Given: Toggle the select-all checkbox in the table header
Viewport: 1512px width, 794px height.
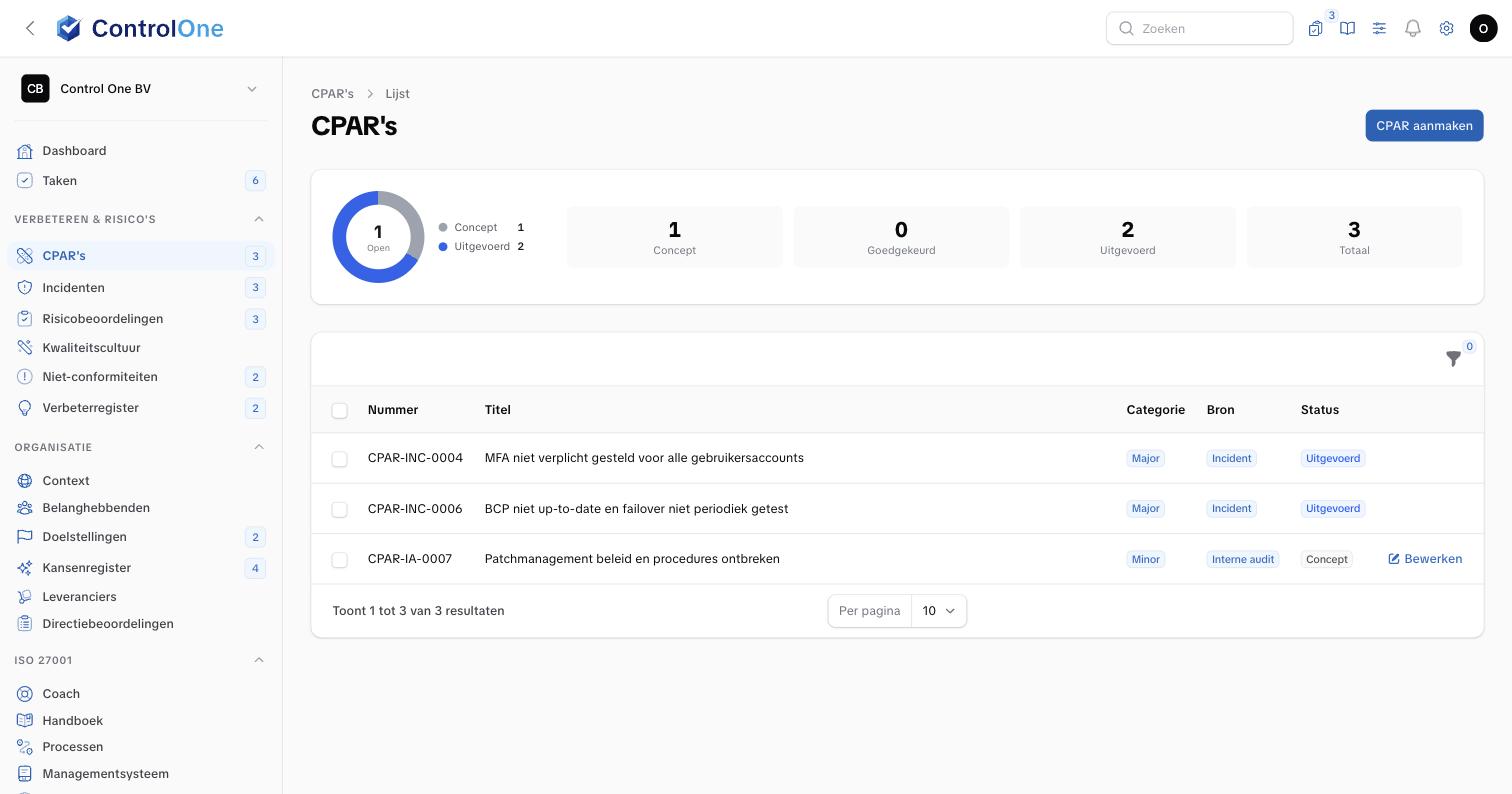Looking at the screenshot, I should click(x=340, y=410).
